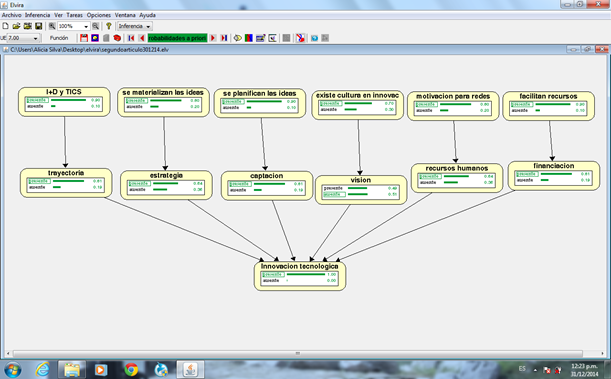Open a network with the folder icon
Viewport: 611px width, 379px height.
pyautogui.click(x=16, y=26)
